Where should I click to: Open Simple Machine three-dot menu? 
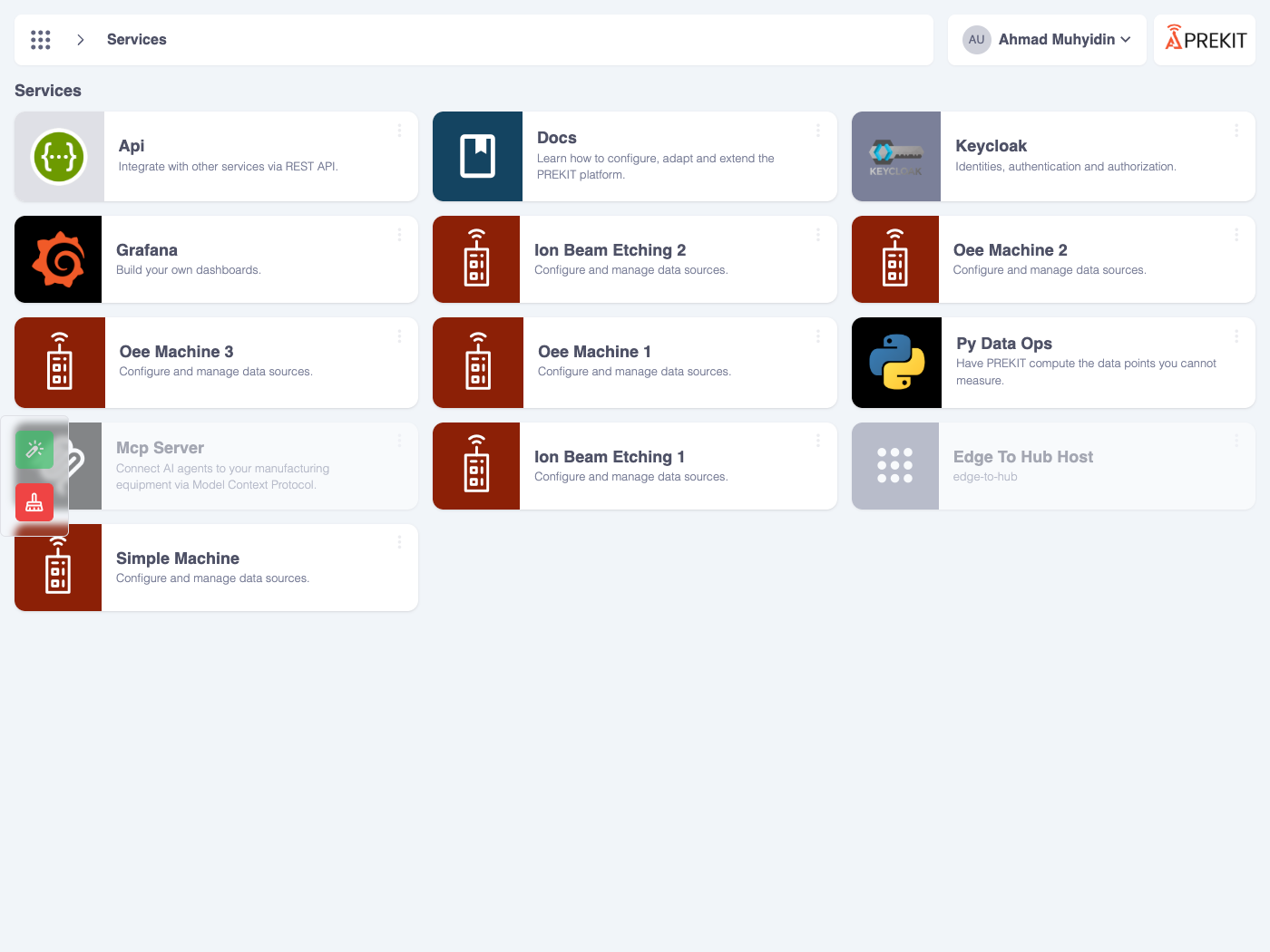tap(399, 542)
